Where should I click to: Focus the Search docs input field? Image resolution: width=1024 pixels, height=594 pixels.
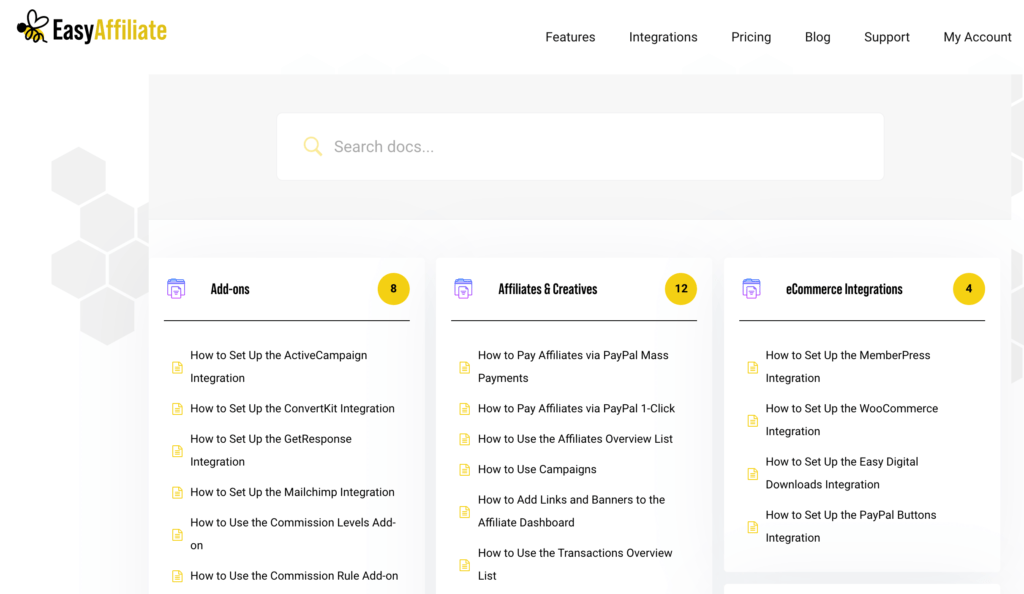point(600,147)
